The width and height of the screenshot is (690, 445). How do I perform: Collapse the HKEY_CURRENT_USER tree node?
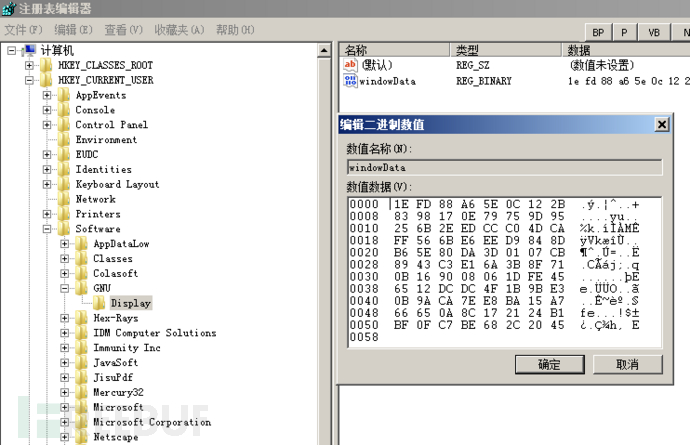click(30, 80)
